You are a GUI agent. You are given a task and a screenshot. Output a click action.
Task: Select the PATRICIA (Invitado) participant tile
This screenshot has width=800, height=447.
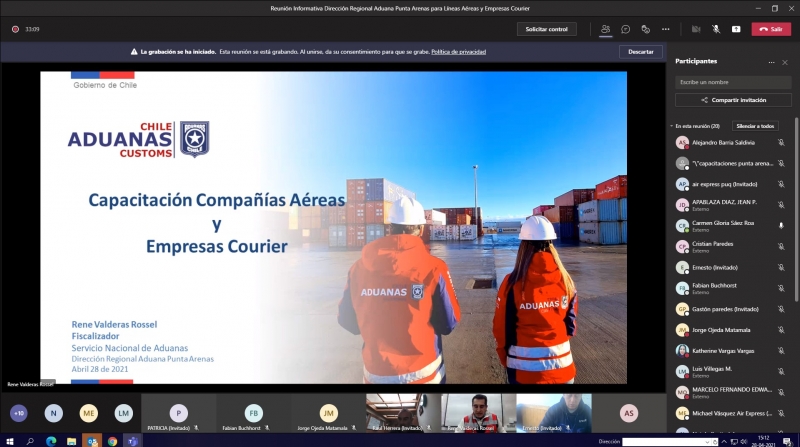(x=179, y=413)
